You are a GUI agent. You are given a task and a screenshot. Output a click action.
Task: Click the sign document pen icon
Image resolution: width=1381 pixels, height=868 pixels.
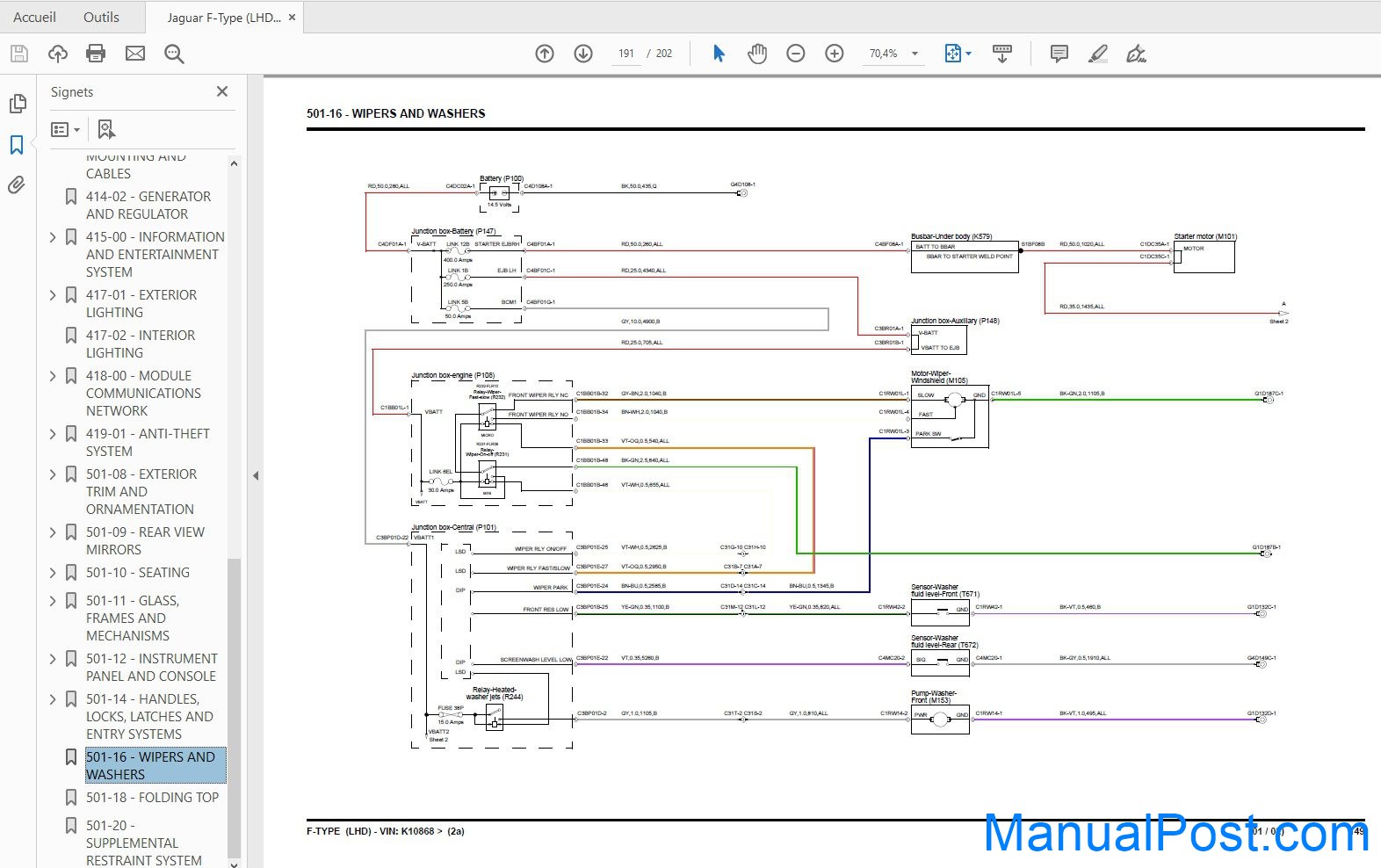(x=1136, y=54)
